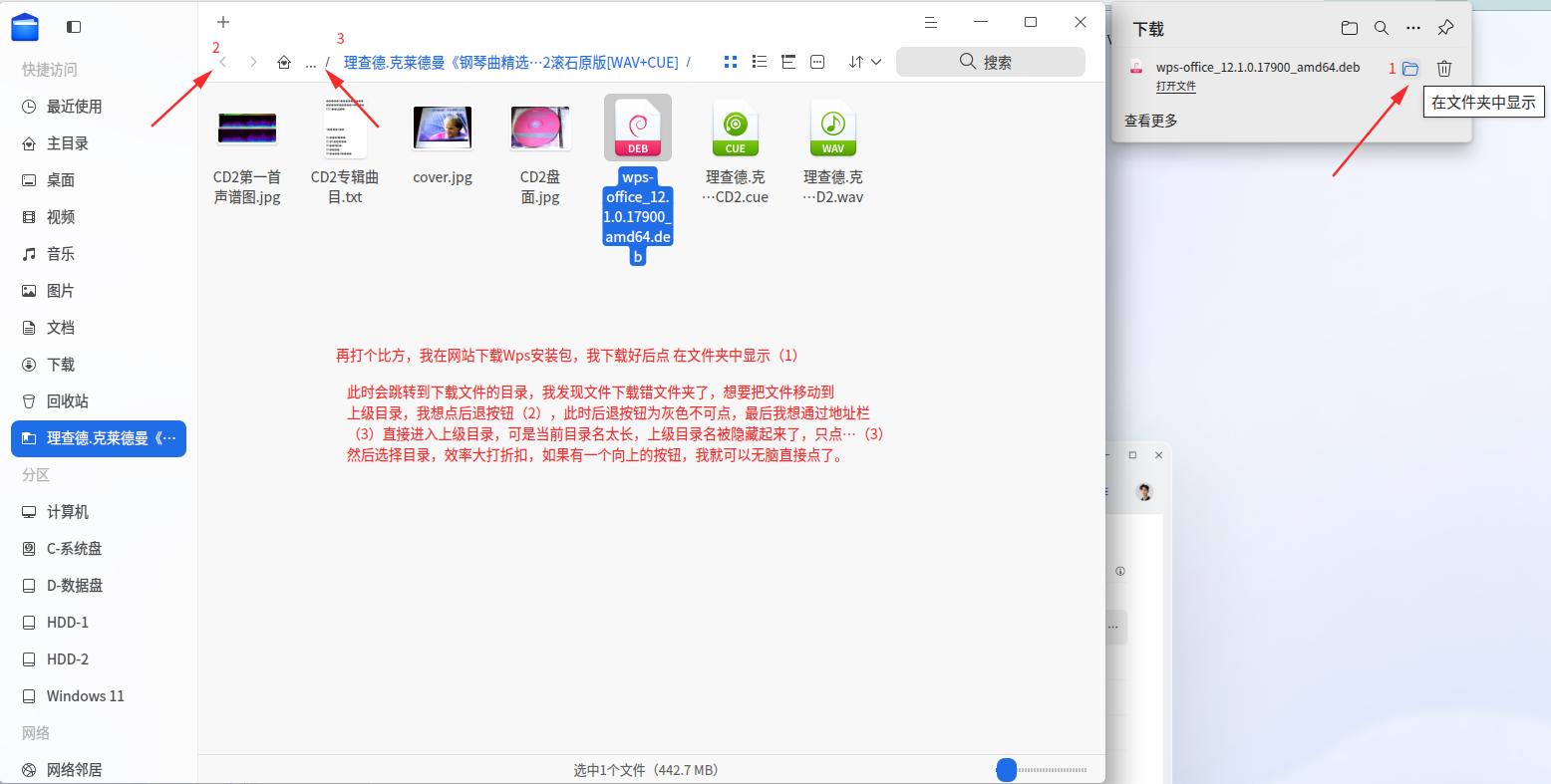Show download in folder icon
Screen dimensions: 1551x784
click(1410, 69)
